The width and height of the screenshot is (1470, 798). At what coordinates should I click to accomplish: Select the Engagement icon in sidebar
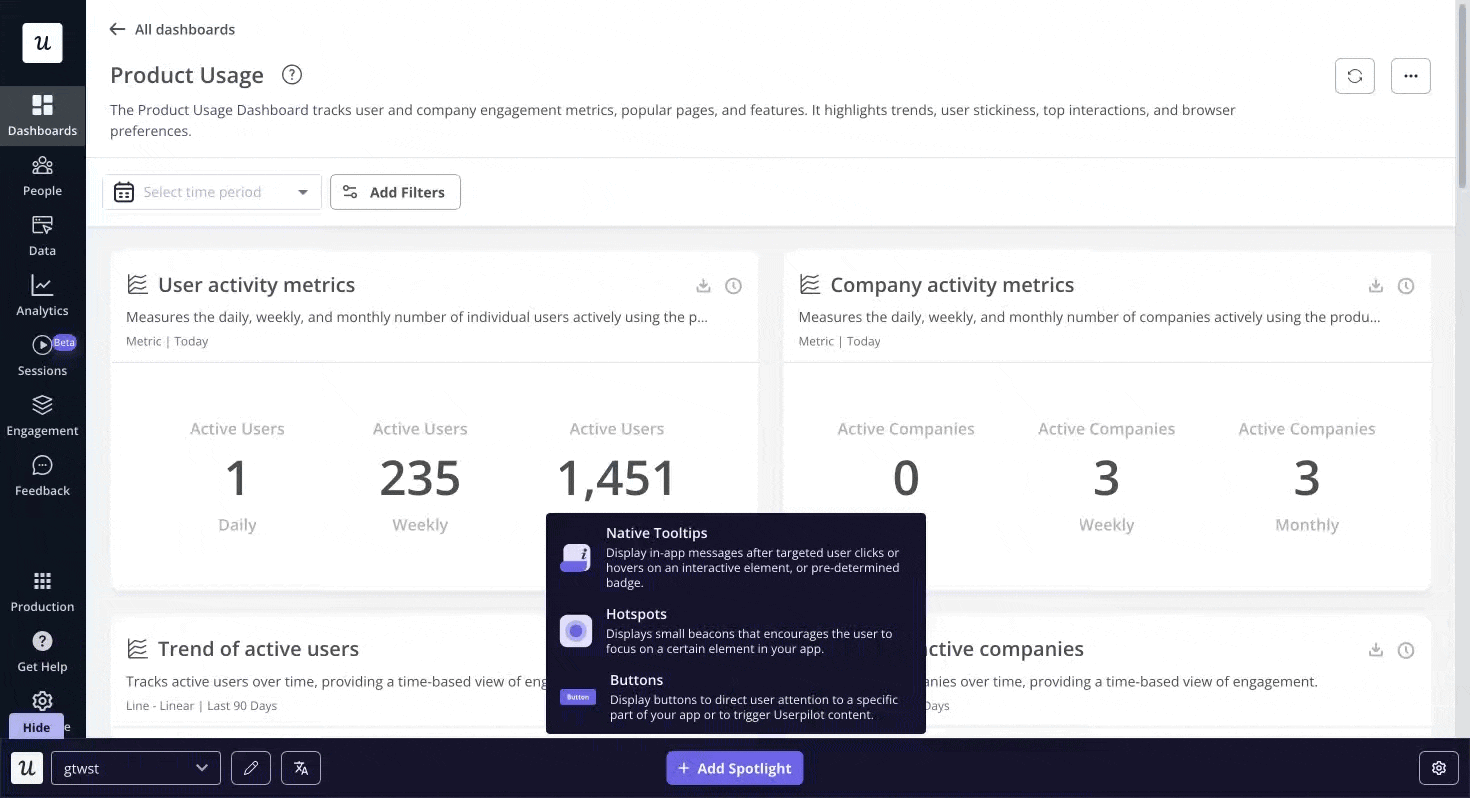click(x=42, y=415)
